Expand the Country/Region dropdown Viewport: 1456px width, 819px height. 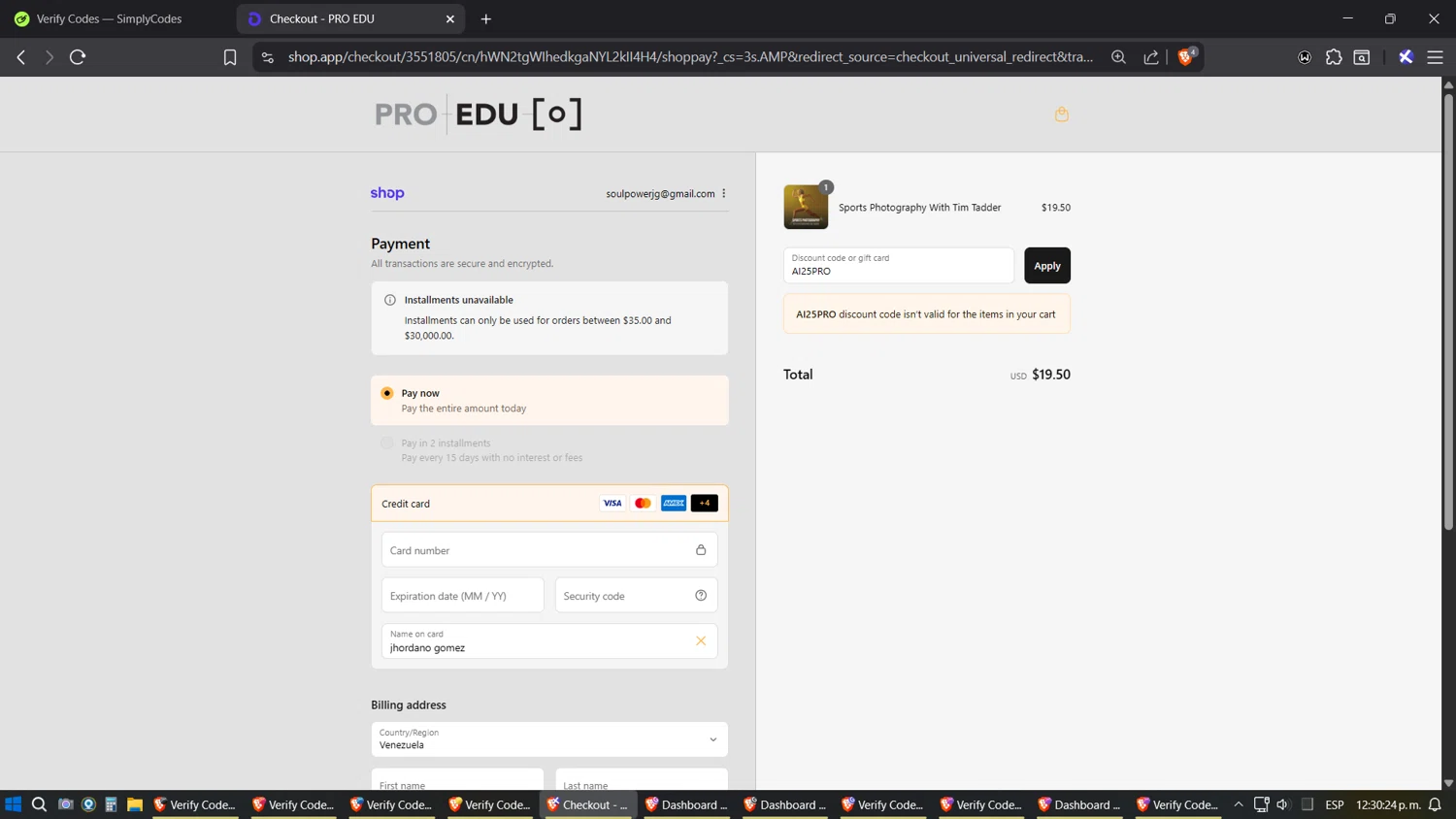tap(549, 739)
